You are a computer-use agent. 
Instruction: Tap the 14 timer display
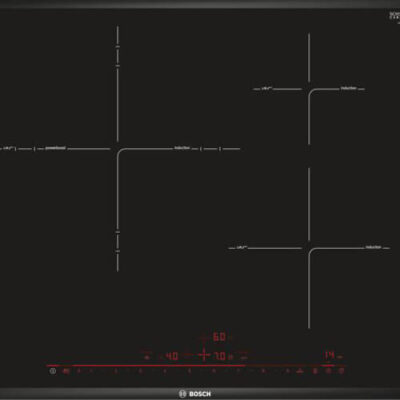330,355
